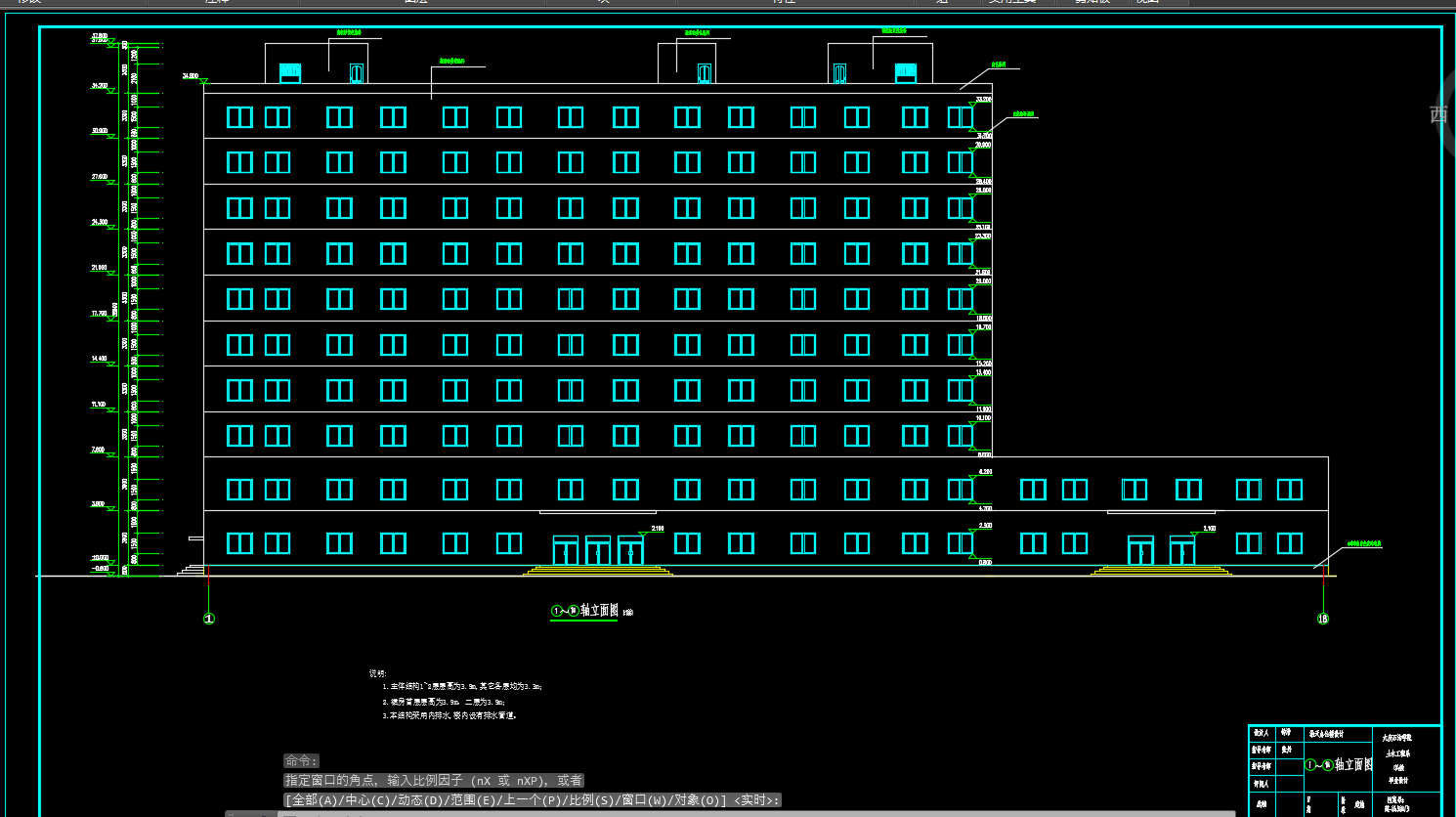The width and height of the screenshot is (1456, 817).
Task: Select the top-left window of the facade
Action: (239, 117)
